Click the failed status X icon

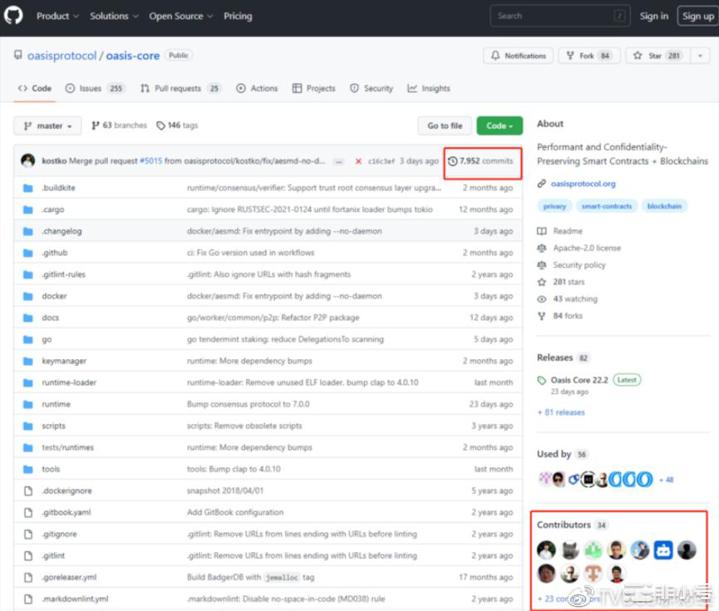(x=358, y=161)
